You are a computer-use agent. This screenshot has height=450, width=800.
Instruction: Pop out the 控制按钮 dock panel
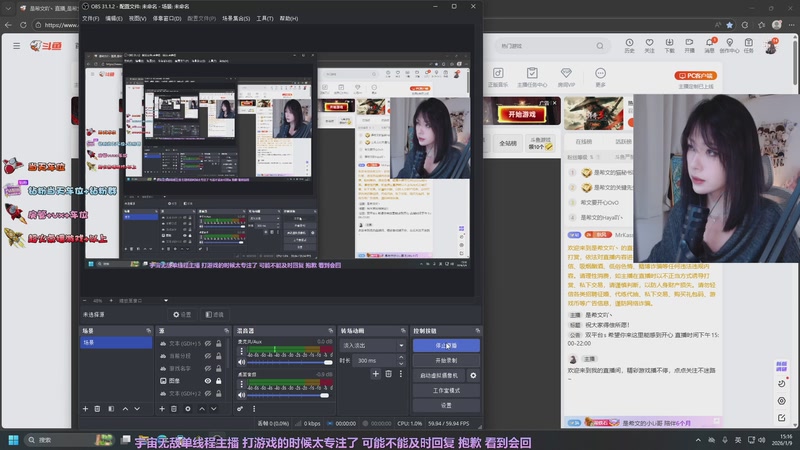(x=478, y=331)
